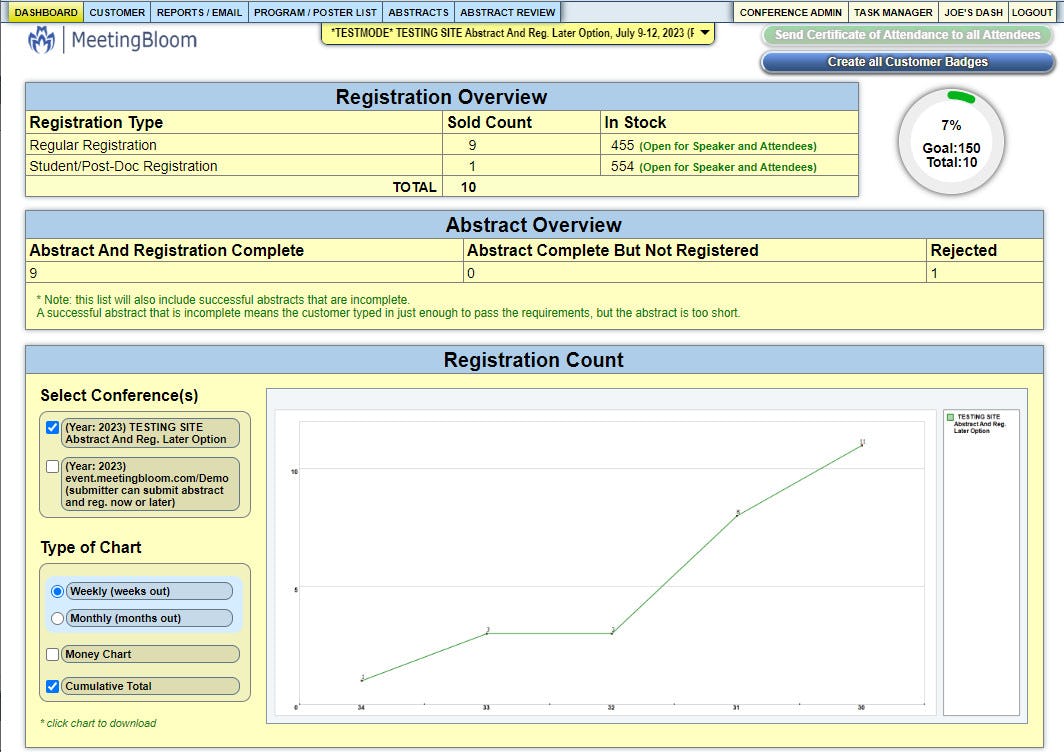Open the TASK MANAGER
The width and height of the screenshot is (1064, 752).
coord(891,12)
